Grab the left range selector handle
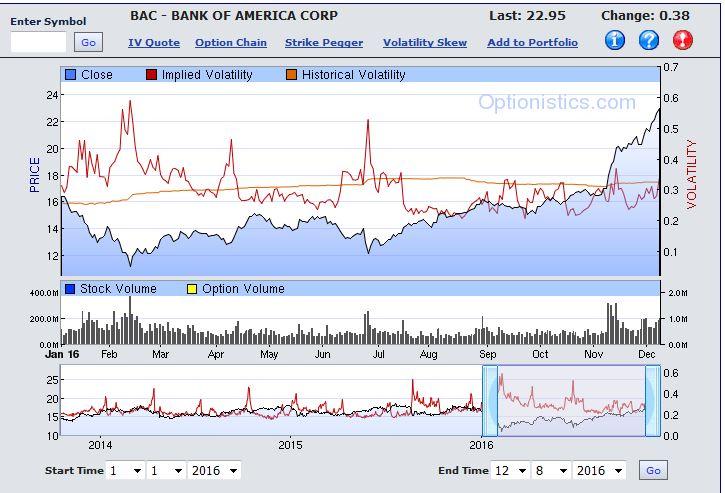This screenshot has width=725, height=493. tap(490, 400)
